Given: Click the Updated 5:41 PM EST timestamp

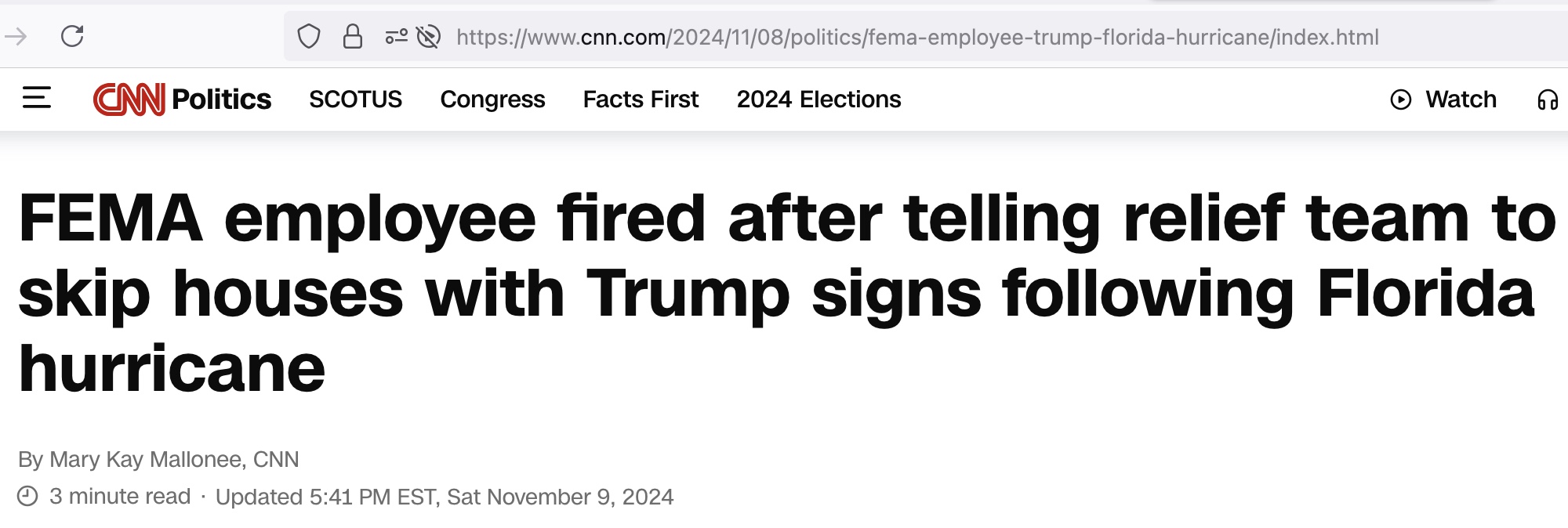Looking at the screenshot, I should point(444,497).
